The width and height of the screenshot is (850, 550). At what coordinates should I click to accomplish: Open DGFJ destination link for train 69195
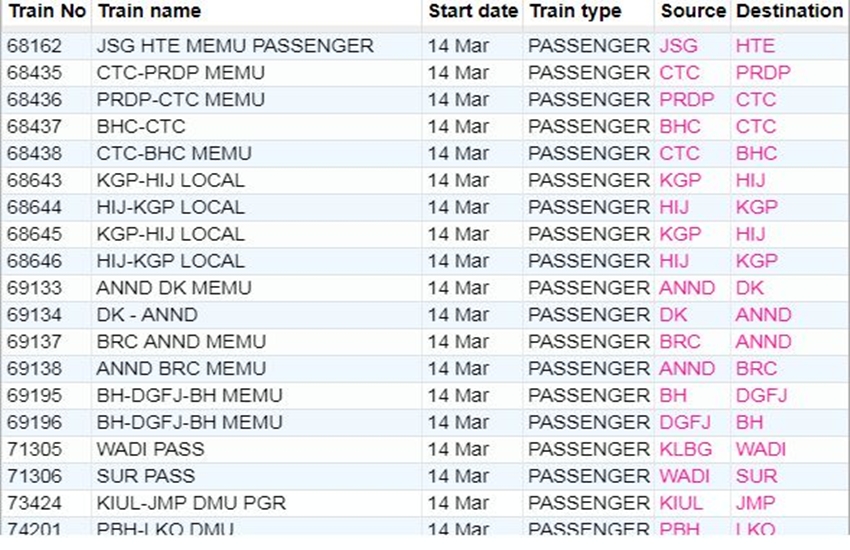coord(761,396)
